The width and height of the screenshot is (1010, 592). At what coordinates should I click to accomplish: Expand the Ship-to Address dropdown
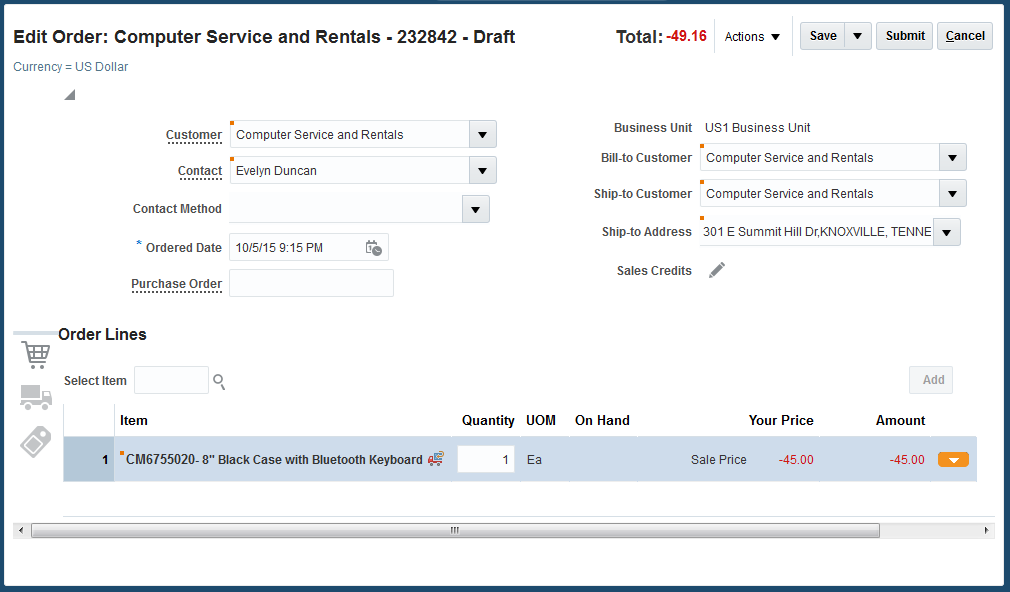(946, 231)
